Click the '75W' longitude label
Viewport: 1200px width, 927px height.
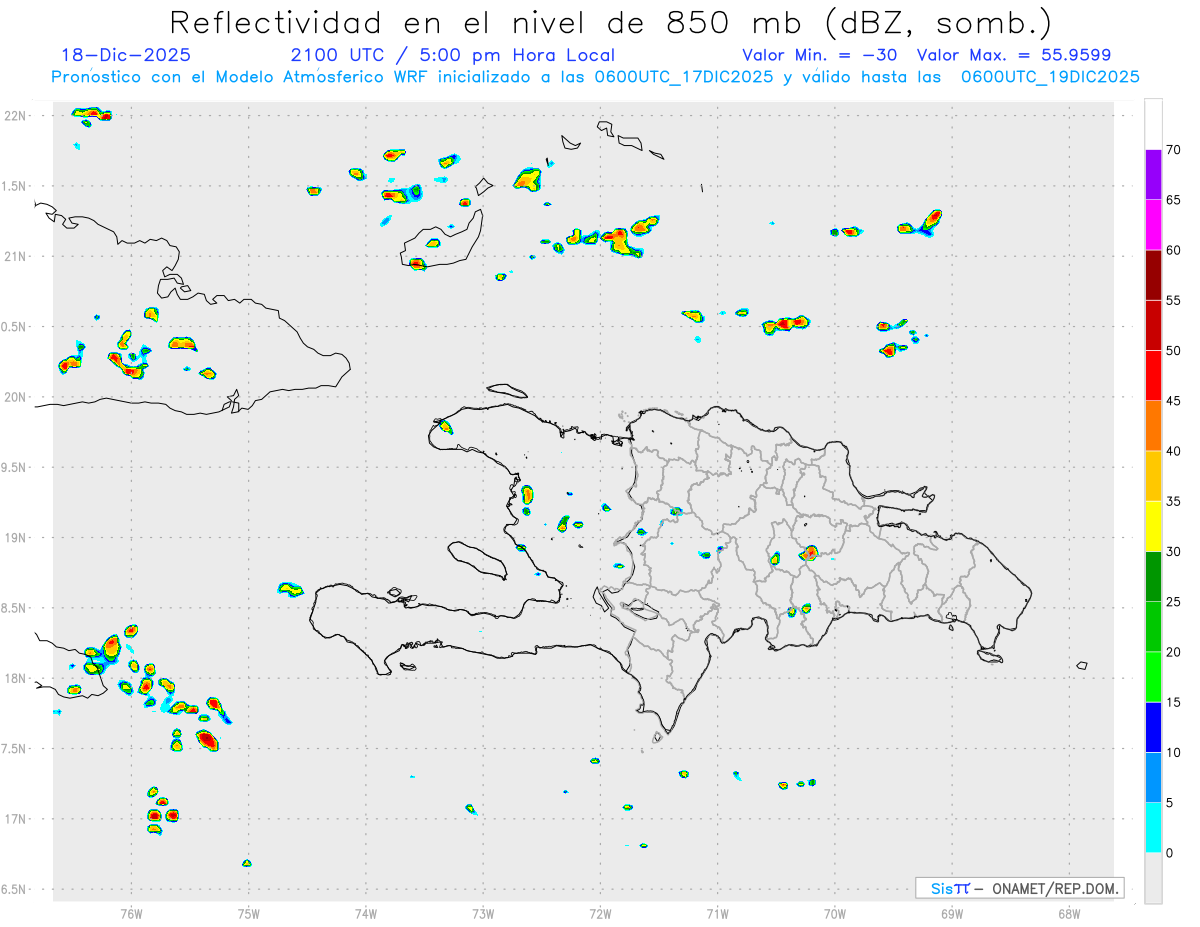click(x=249, y=914)
